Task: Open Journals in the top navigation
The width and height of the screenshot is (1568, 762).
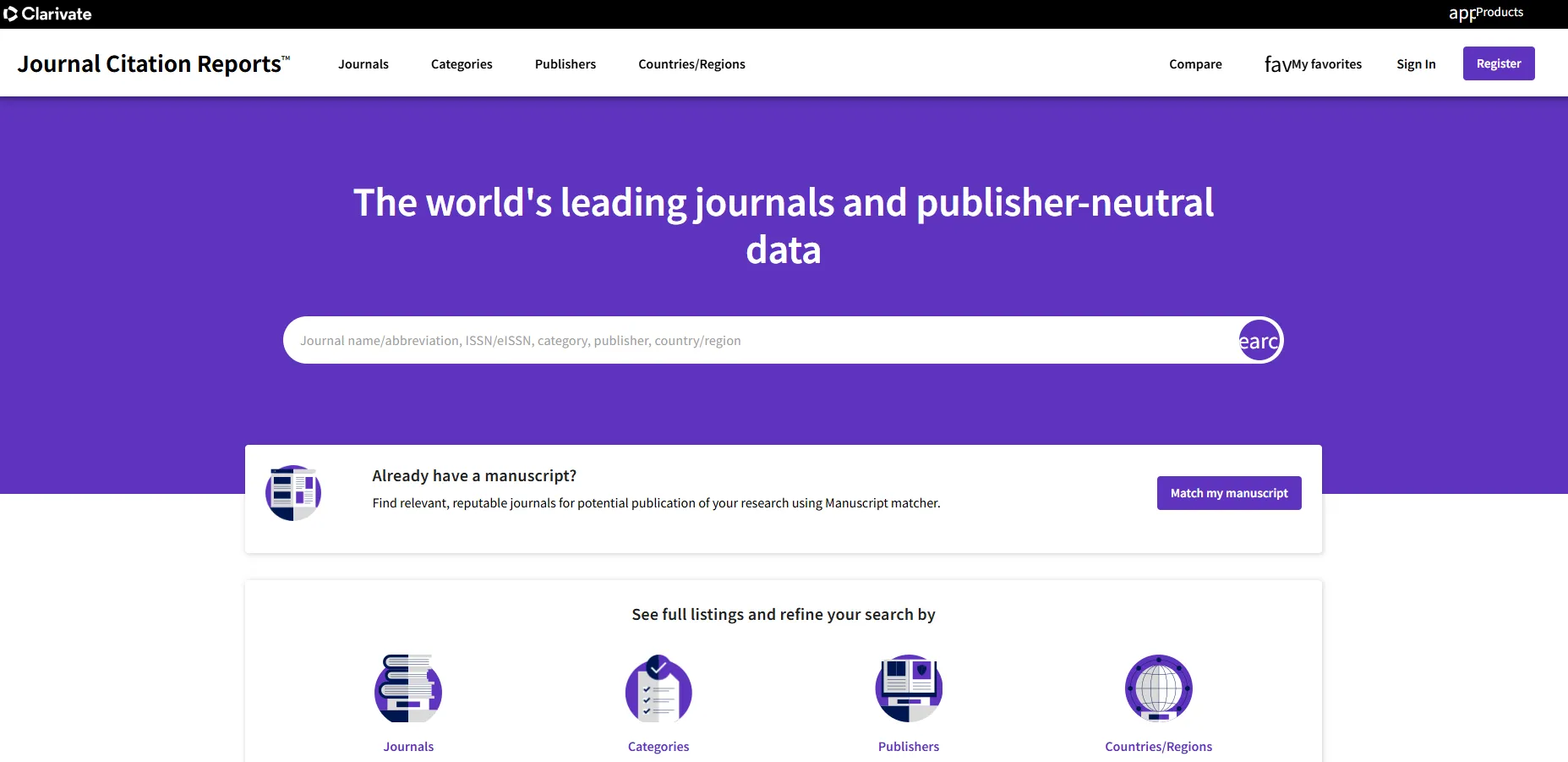Action: click(363, 64)
